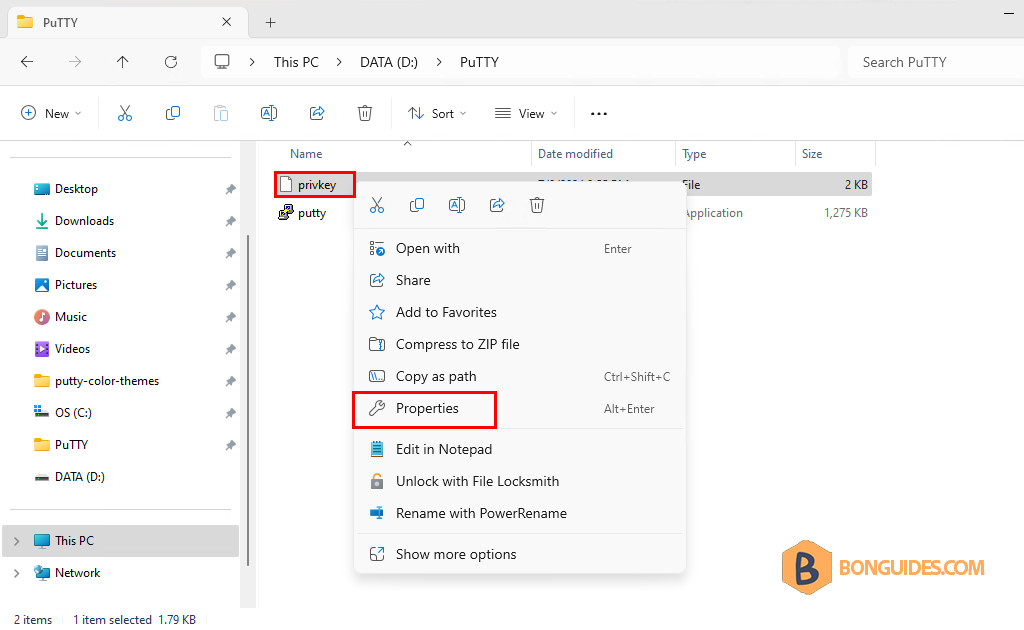The height and width of the screenshot is (630, 1024).
Task: Open the View dropdown menu
Action: point(526,114)
